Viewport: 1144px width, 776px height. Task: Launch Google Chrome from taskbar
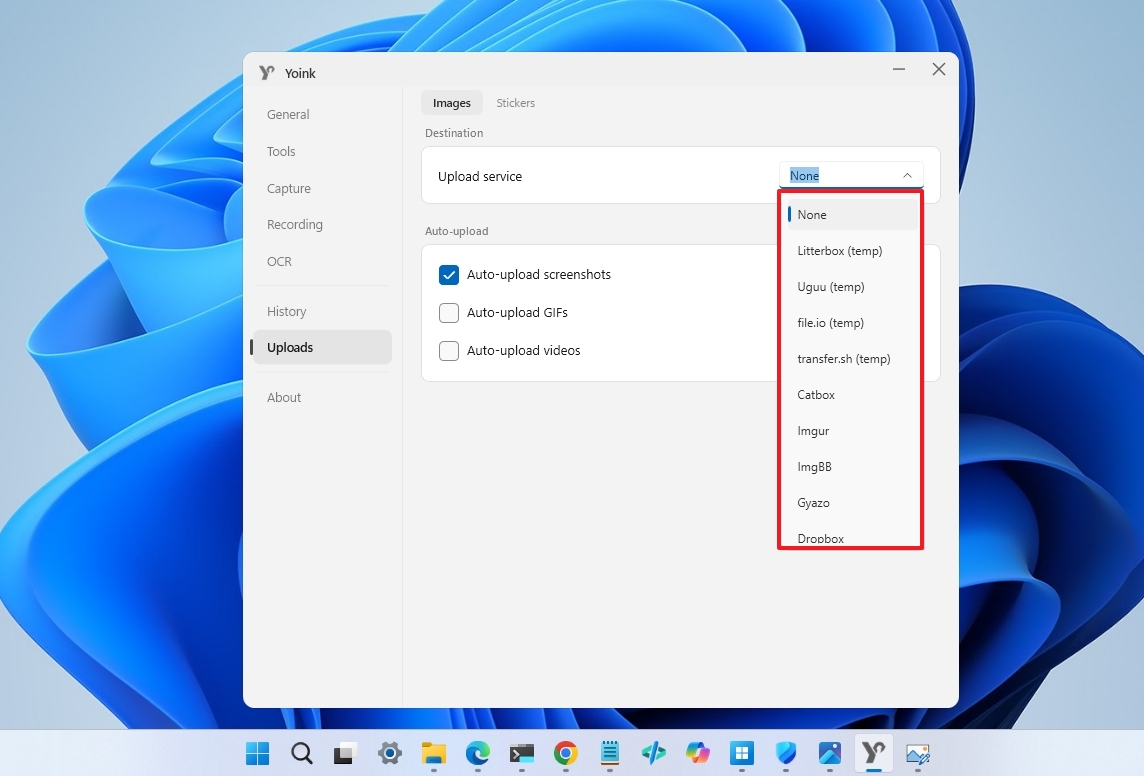pos(565,753)
